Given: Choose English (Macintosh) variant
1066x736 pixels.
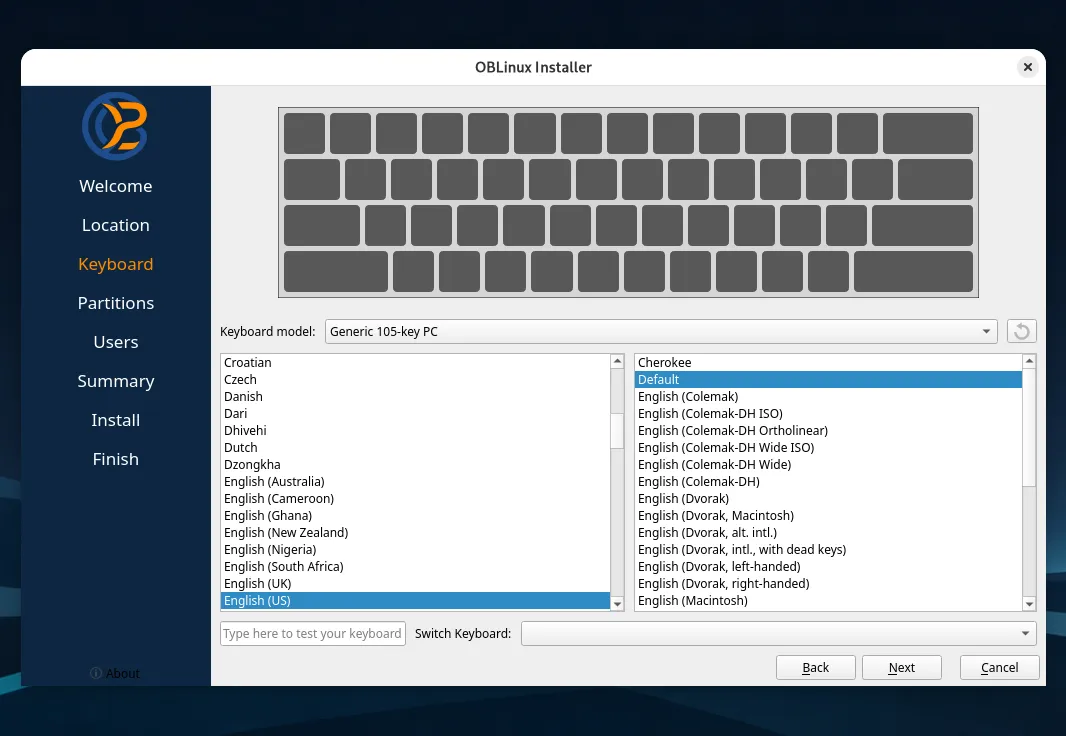Looking at the screenshot, I should point(828,600).
